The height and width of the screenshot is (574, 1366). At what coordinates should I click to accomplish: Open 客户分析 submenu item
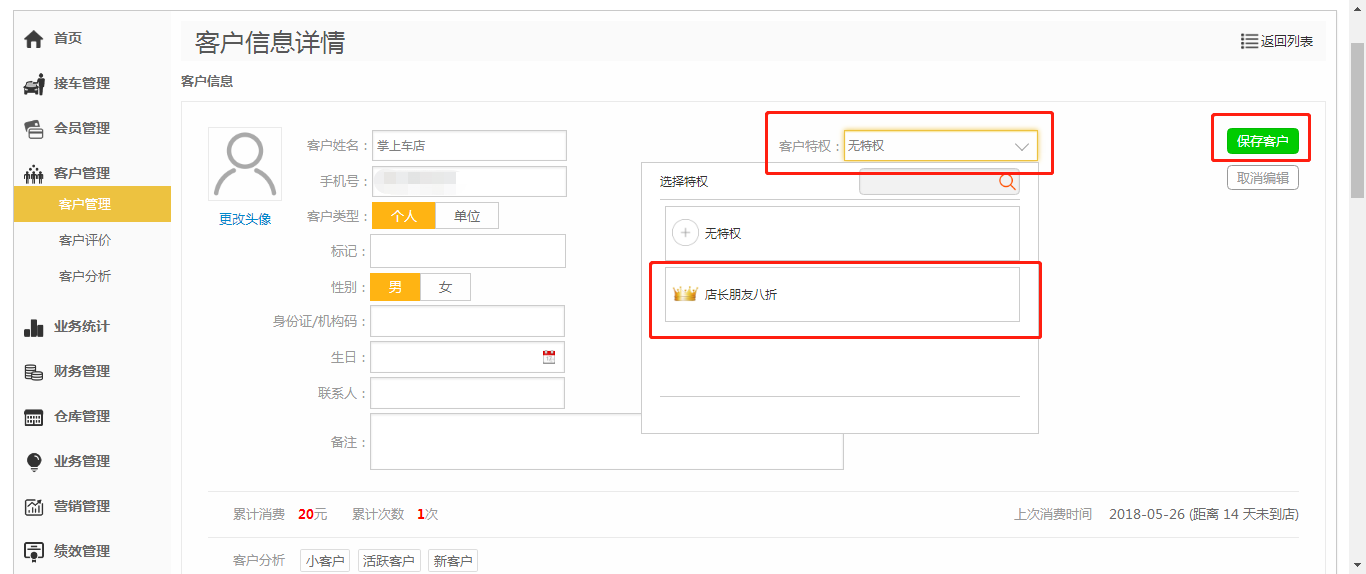[85, 276]
